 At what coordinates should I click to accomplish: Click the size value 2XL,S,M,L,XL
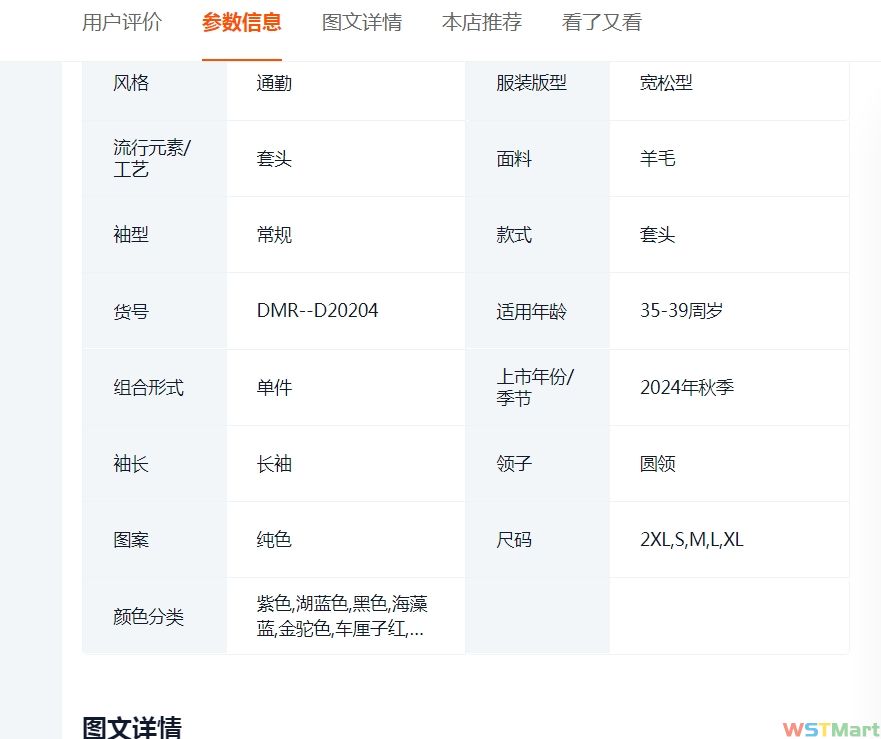[x=692, y=540]
